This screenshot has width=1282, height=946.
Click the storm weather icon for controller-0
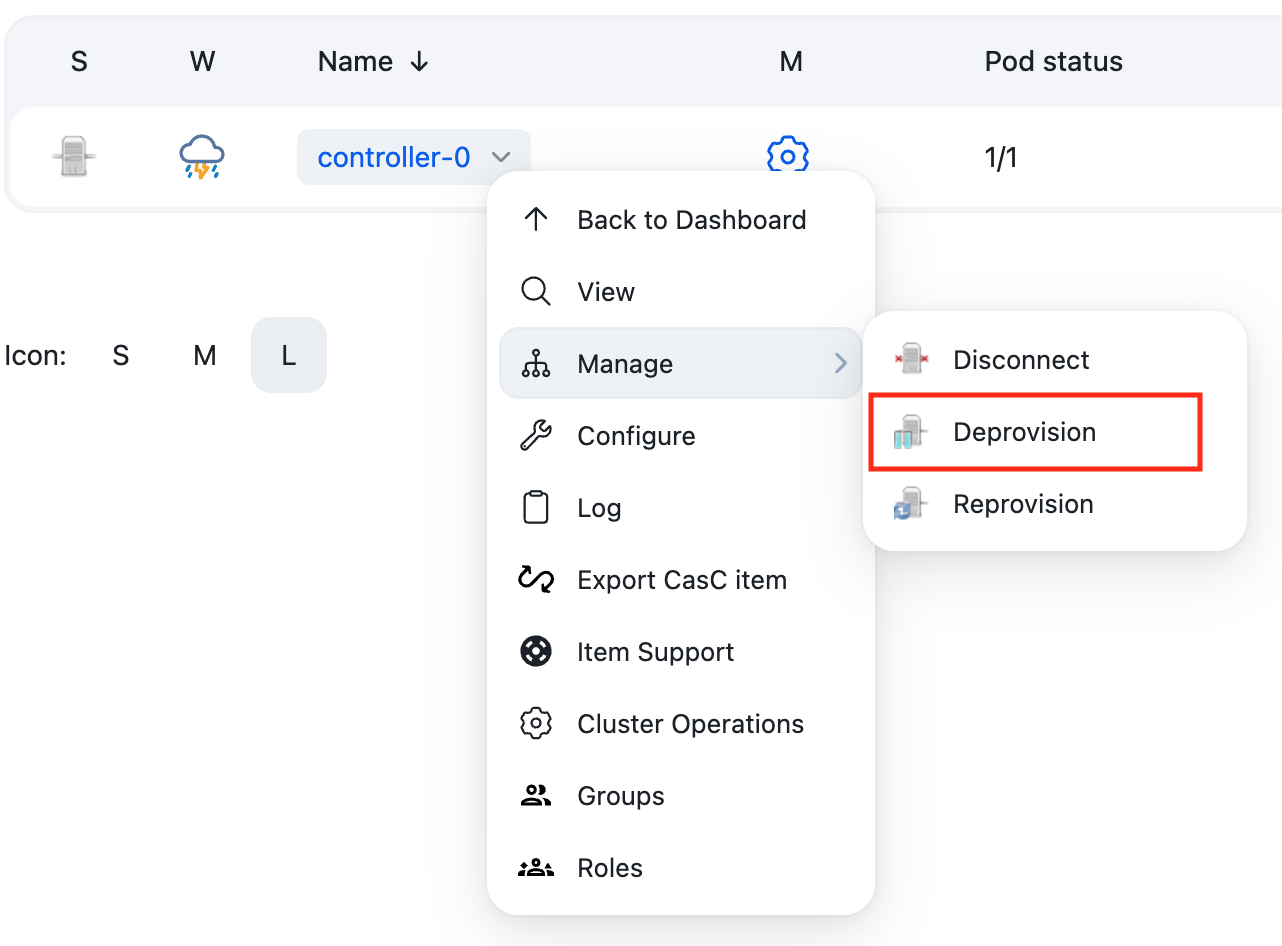click(202, 158)
